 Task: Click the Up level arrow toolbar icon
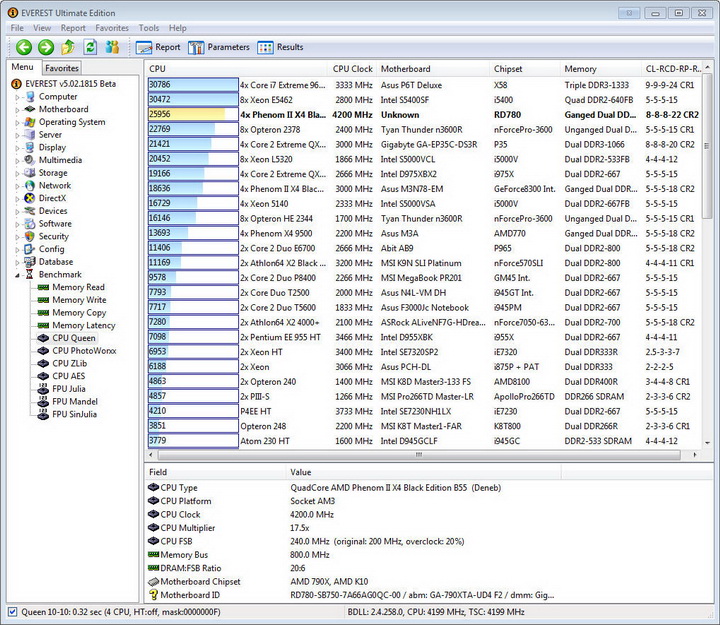point(68,47)
